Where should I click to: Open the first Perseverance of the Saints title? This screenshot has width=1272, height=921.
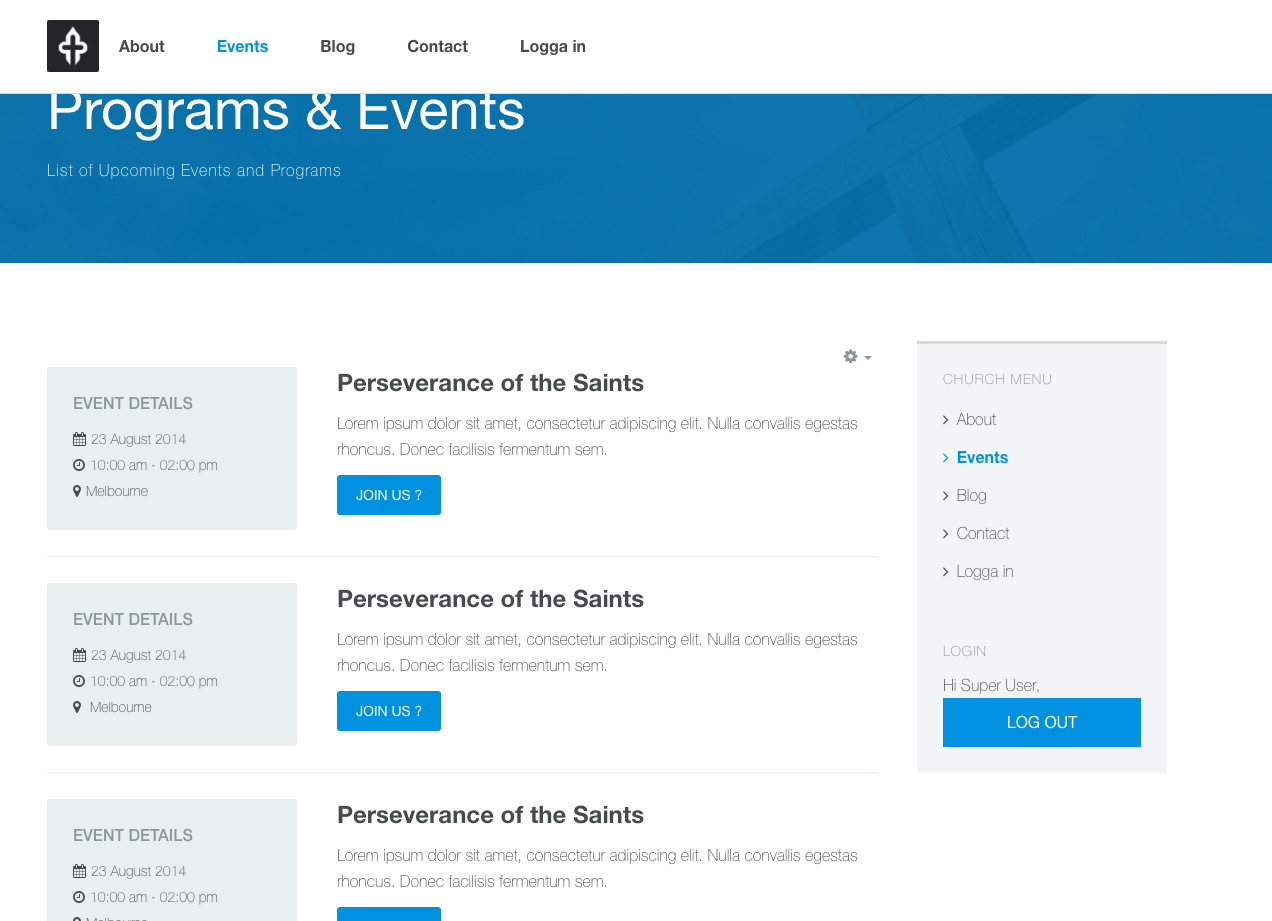coord(490,383)
